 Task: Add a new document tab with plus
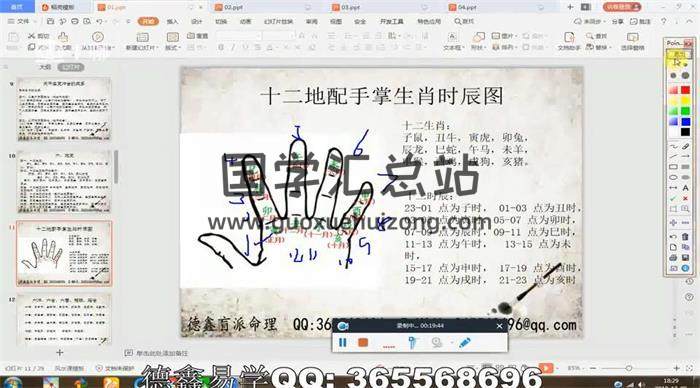click(x=570, y=7)
